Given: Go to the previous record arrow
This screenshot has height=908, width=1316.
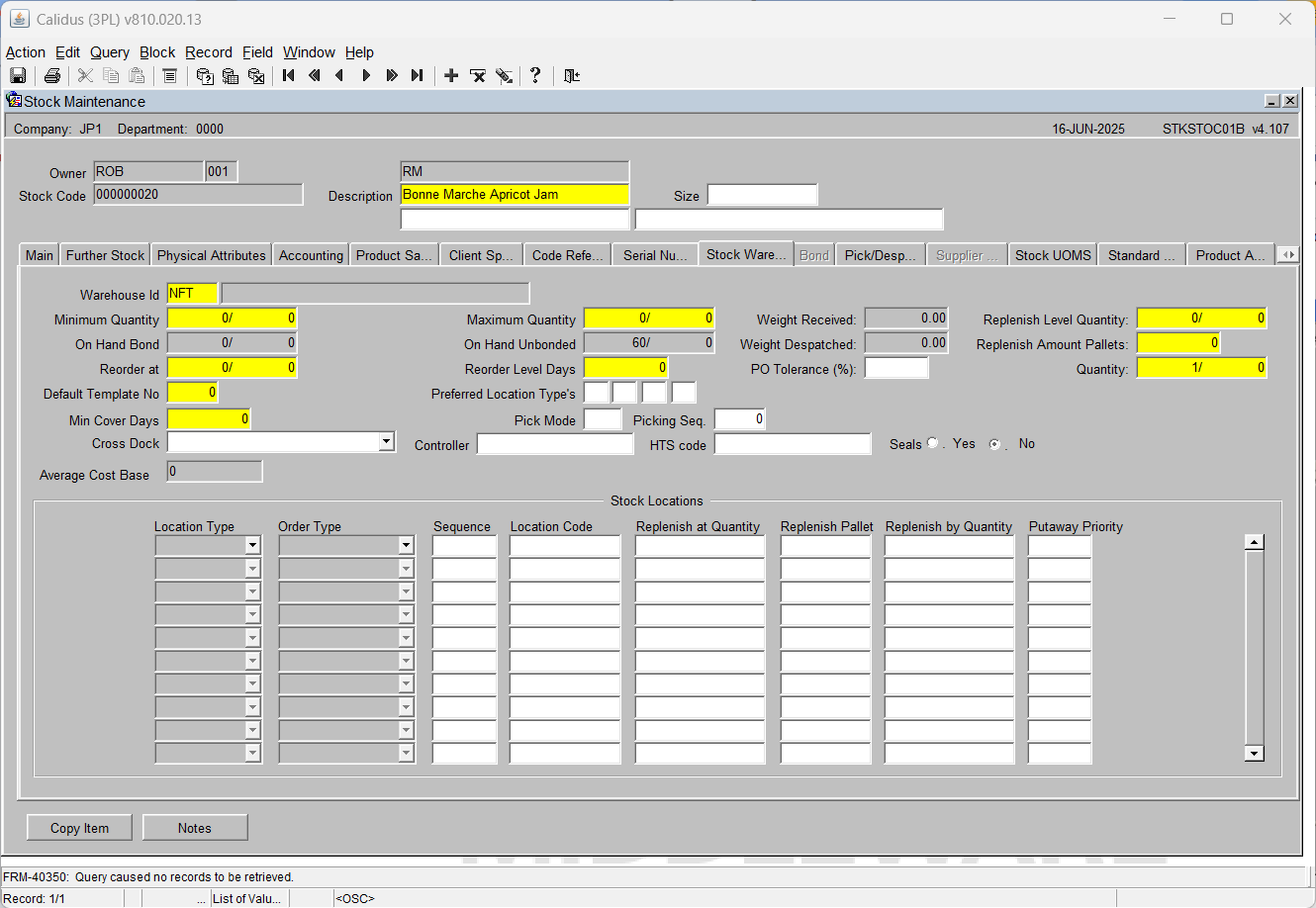Looking at the screenshot, I should coord(339,75).
